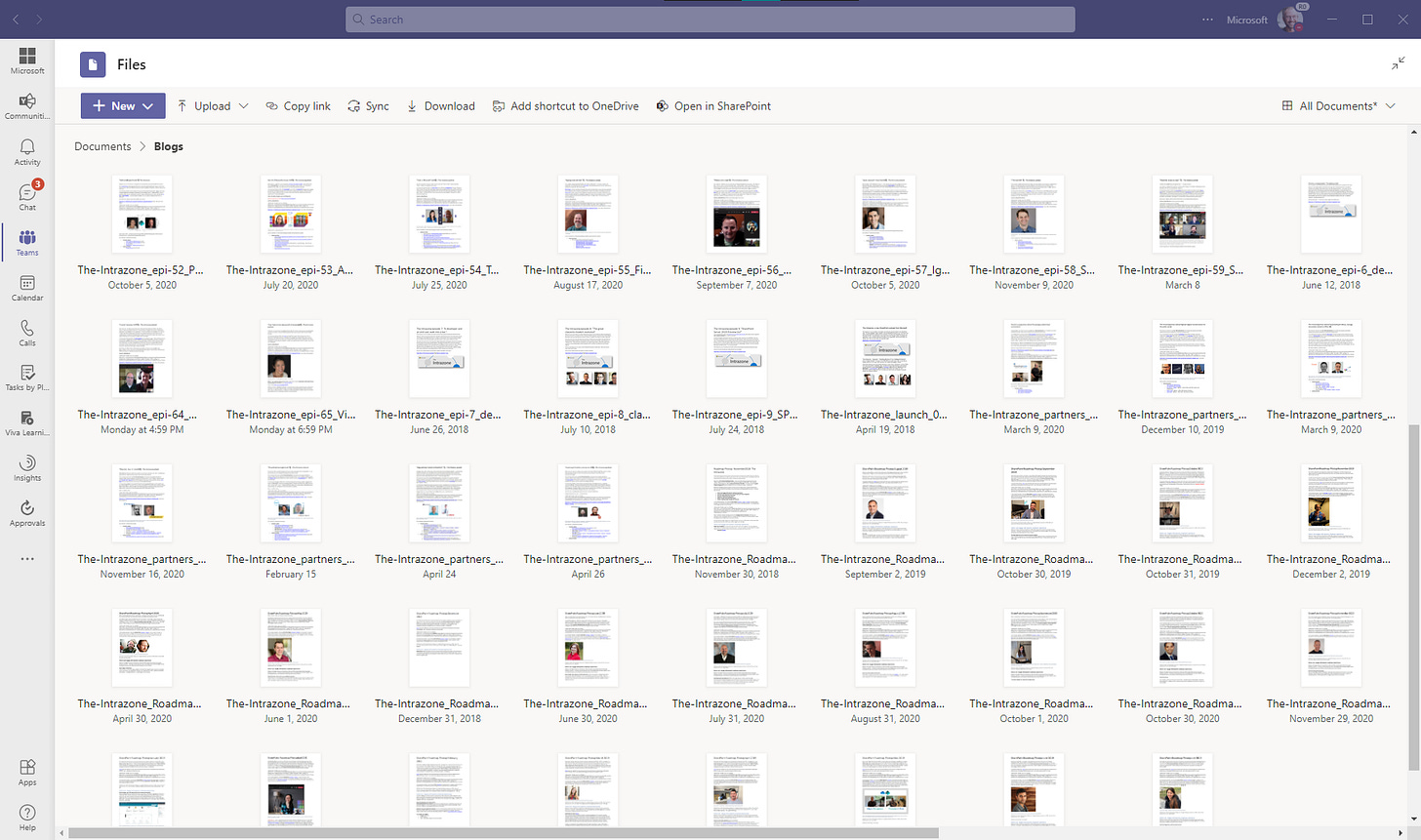Open Intrazone_Roadmap file dated December 2, 2019

[x=1331, y=503]
